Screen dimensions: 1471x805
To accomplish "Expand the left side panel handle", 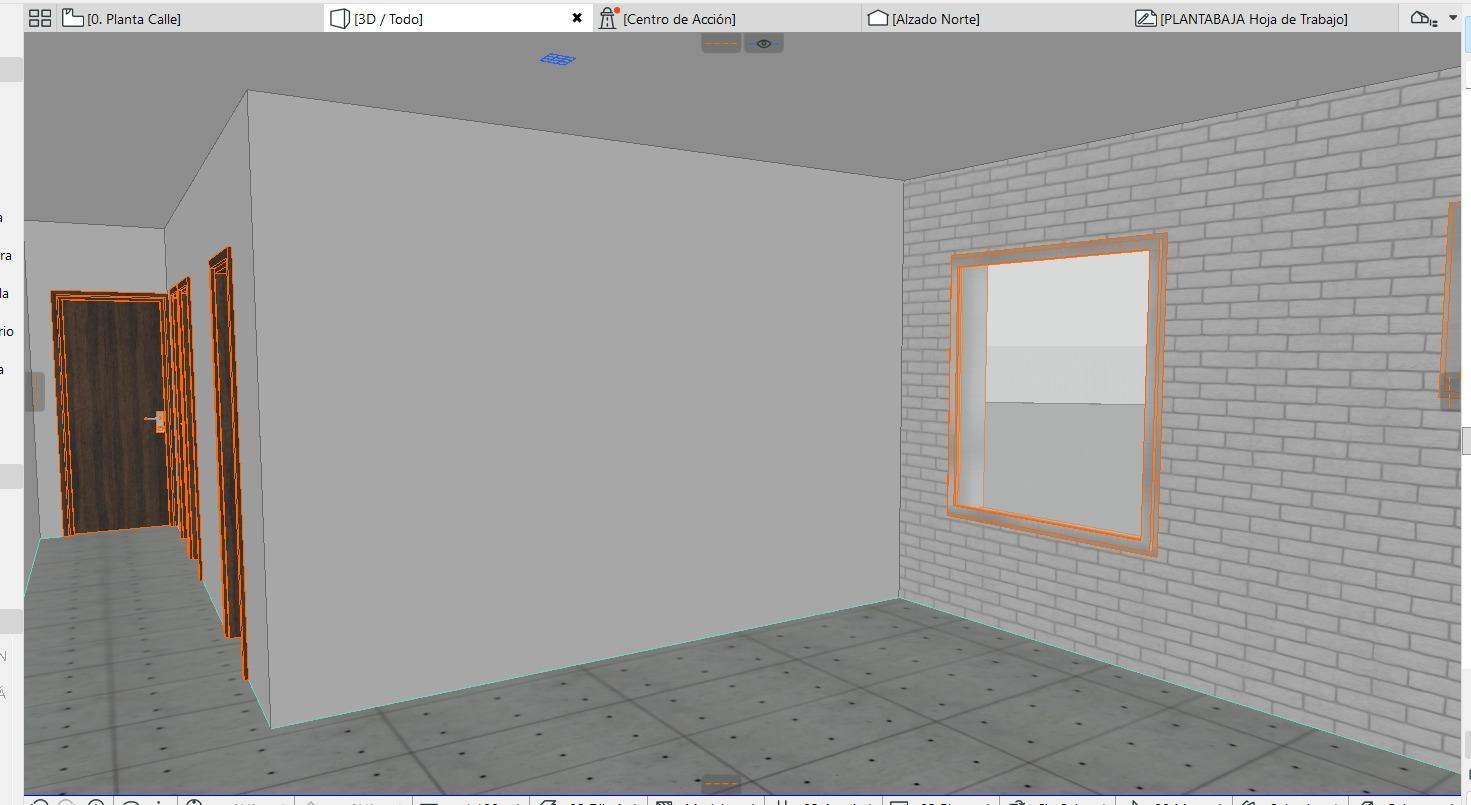I will (35, 391).
